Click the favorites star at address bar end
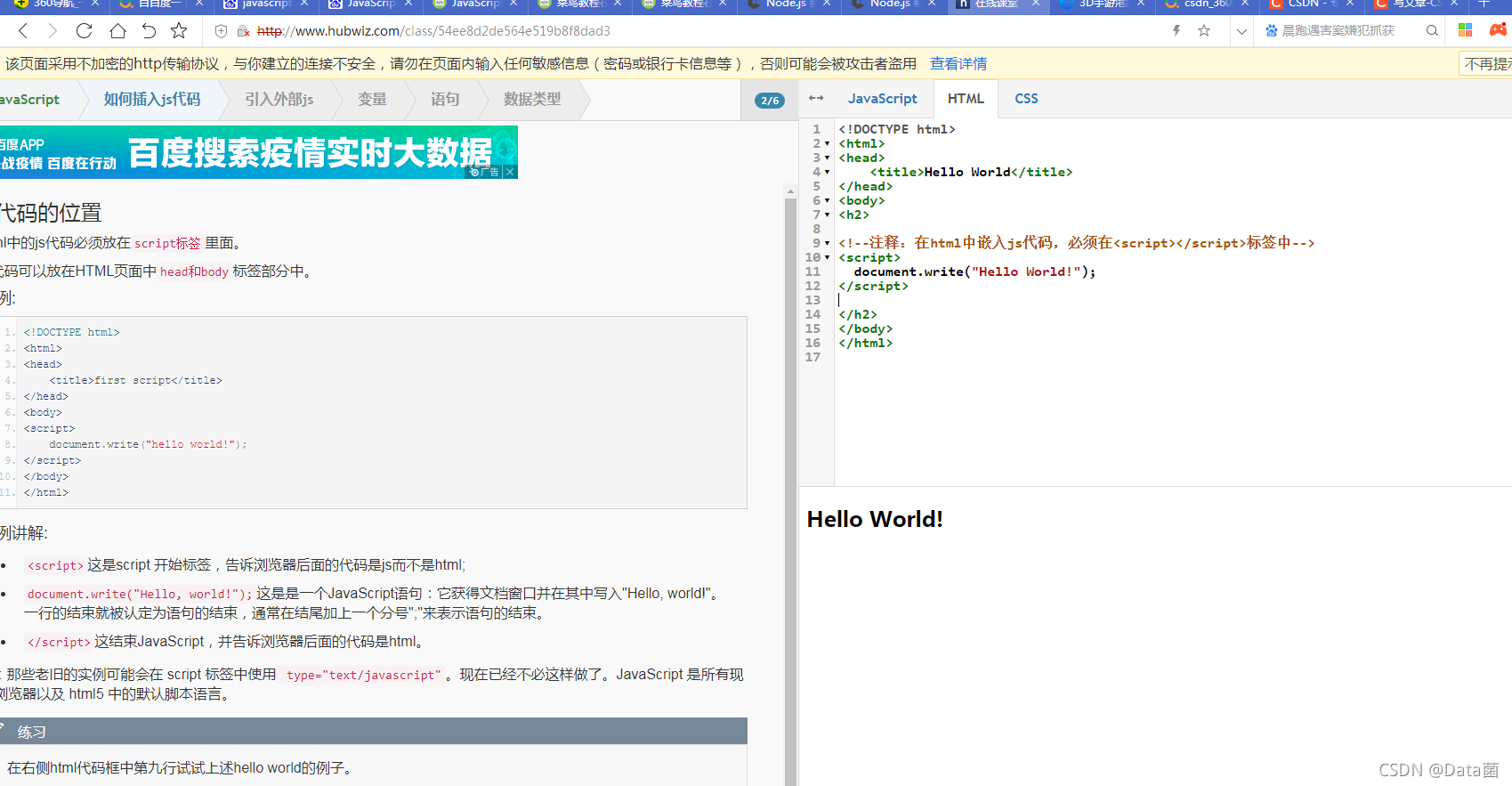 1204,31
